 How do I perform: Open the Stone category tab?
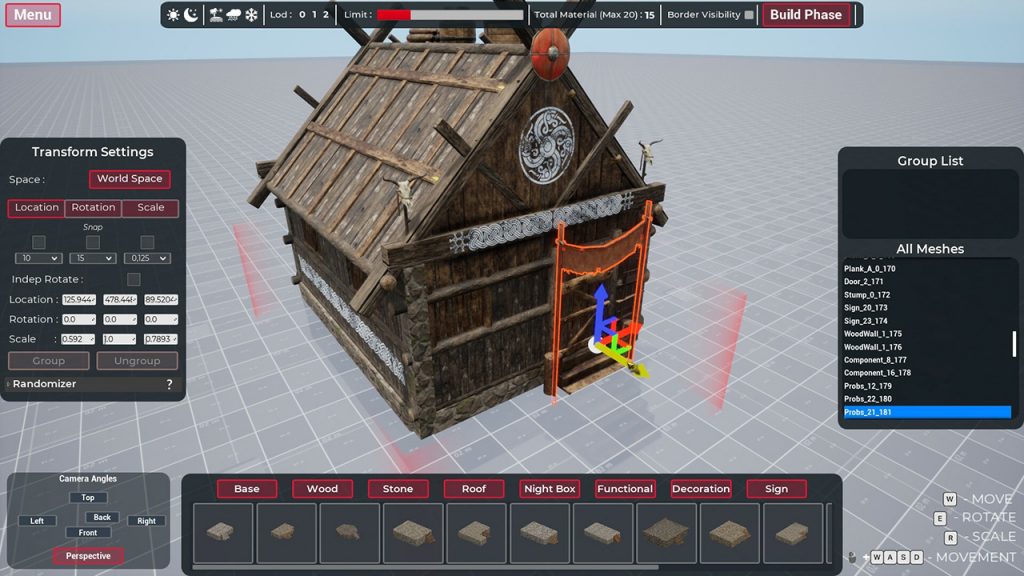pyautogui.click(x=398, y=489)
